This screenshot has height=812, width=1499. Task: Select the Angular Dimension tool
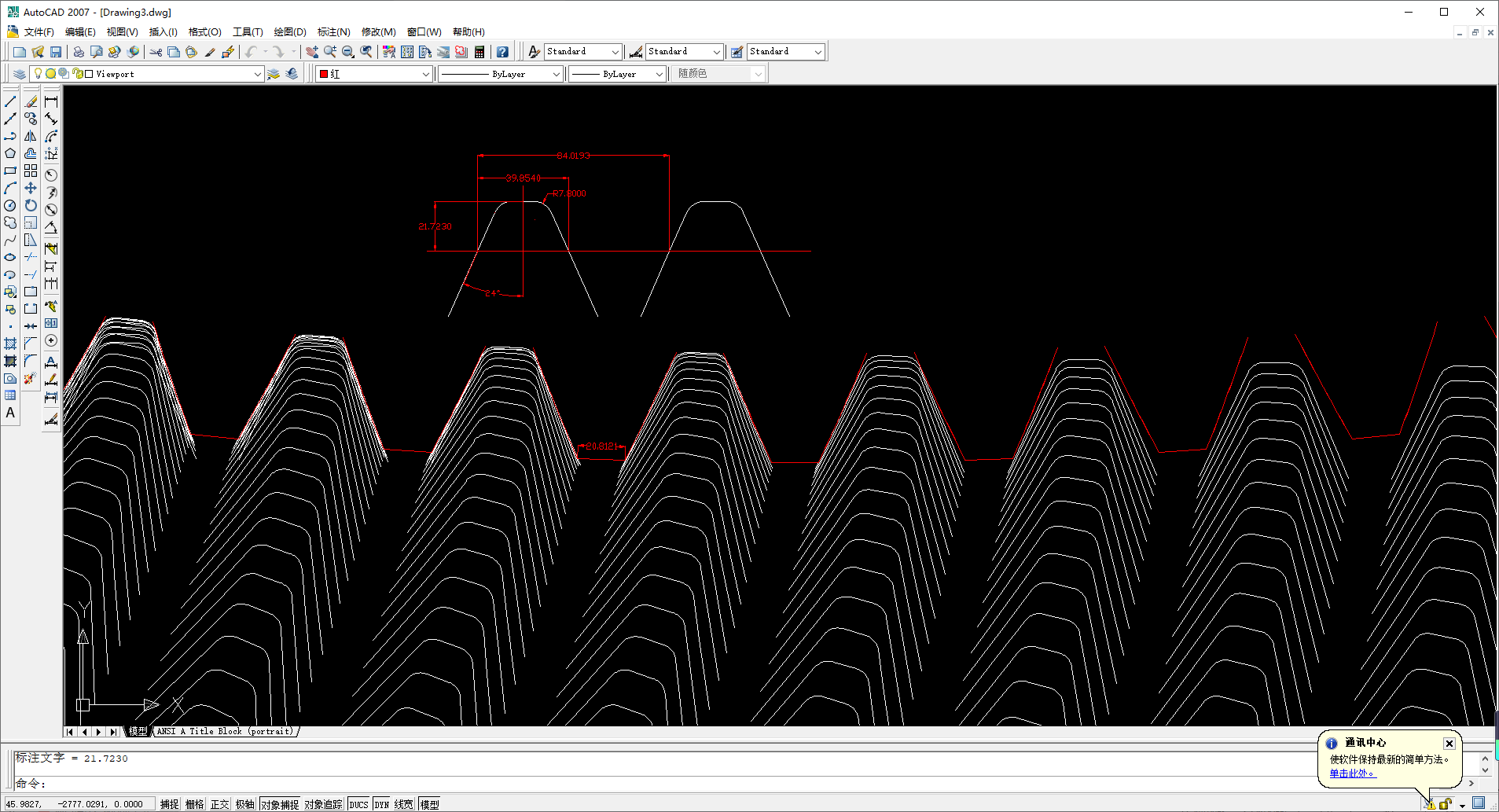click(51, 227)
